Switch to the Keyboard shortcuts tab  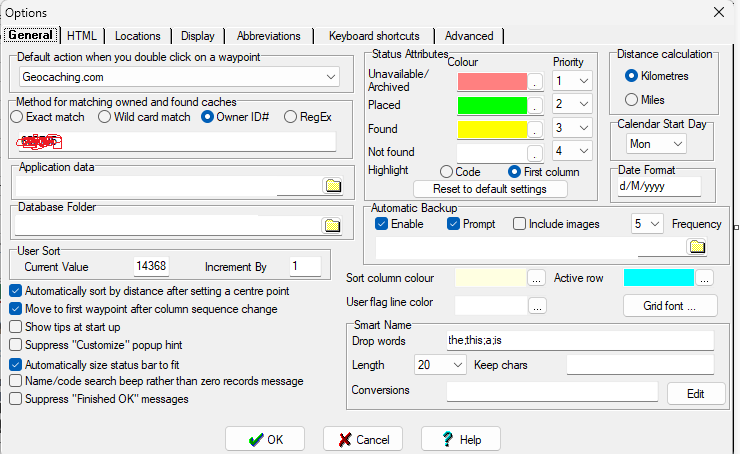pos(374,36)
